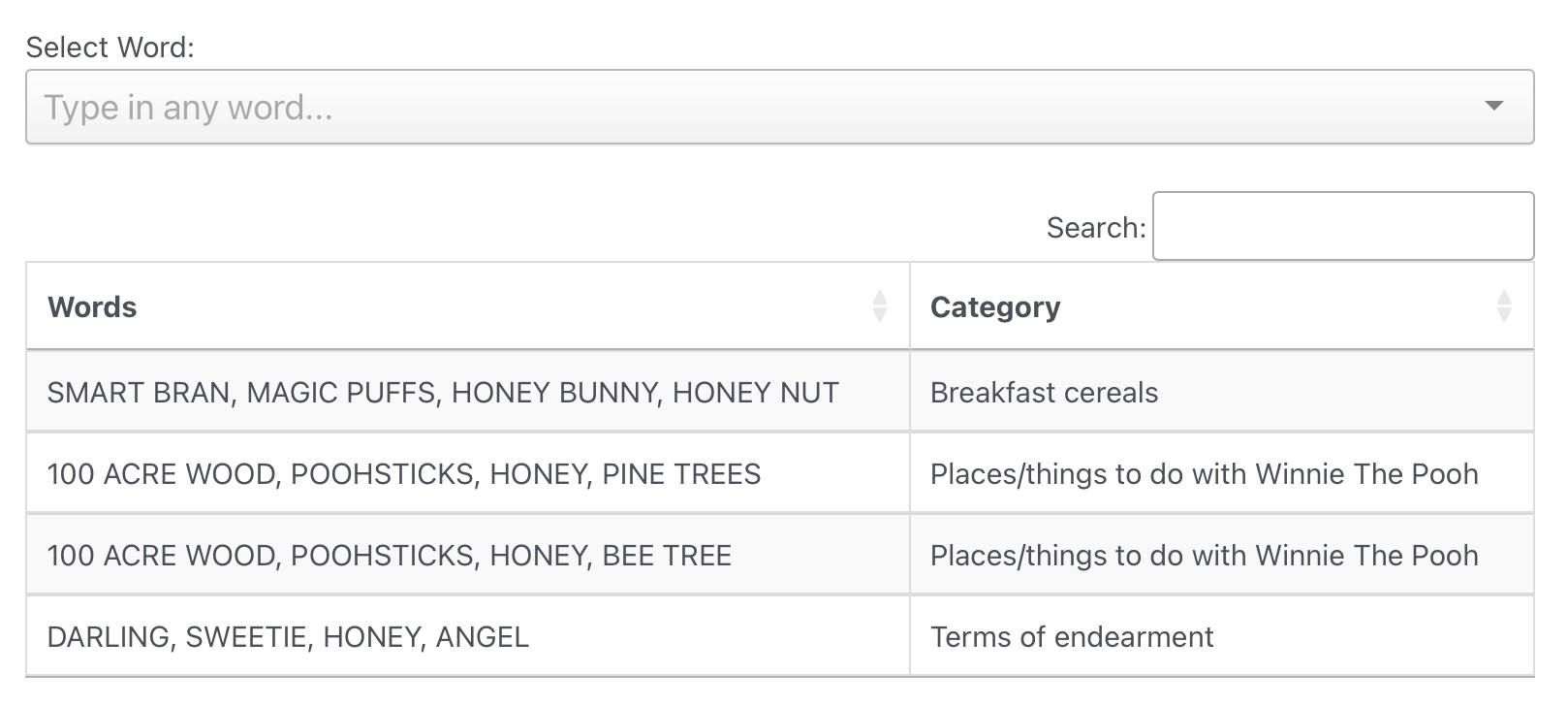Image resolution: width=1568 pixels, height=706 pixels.
Task: Sort table by Category header text
Action: point(995,307)
